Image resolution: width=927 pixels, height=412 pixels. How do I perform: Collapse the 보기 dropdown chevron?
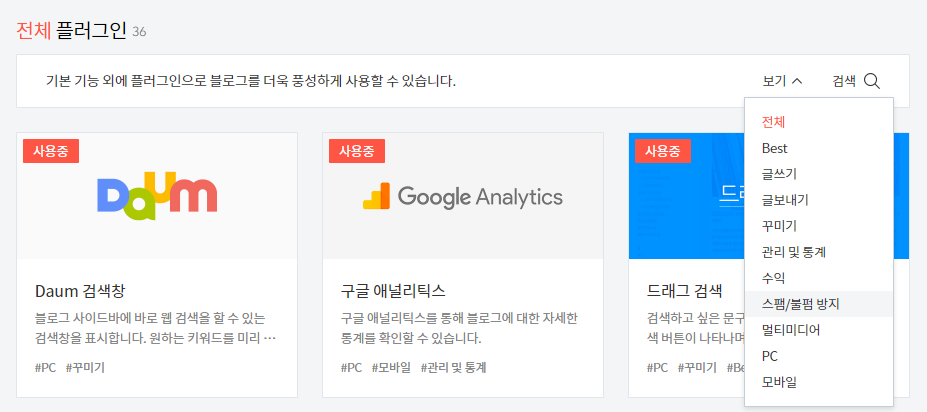click(796, 81)
